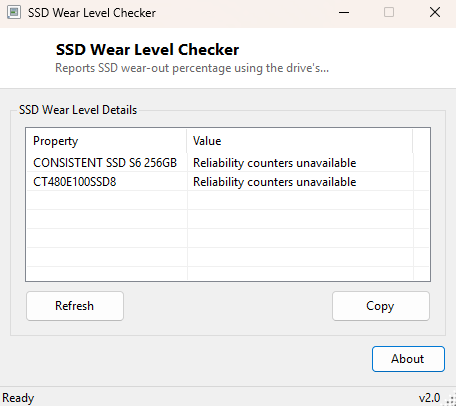Click the description text under the heading
Image resolution: width=456 pixels, height=406 pixels.
tap(192, 68)
